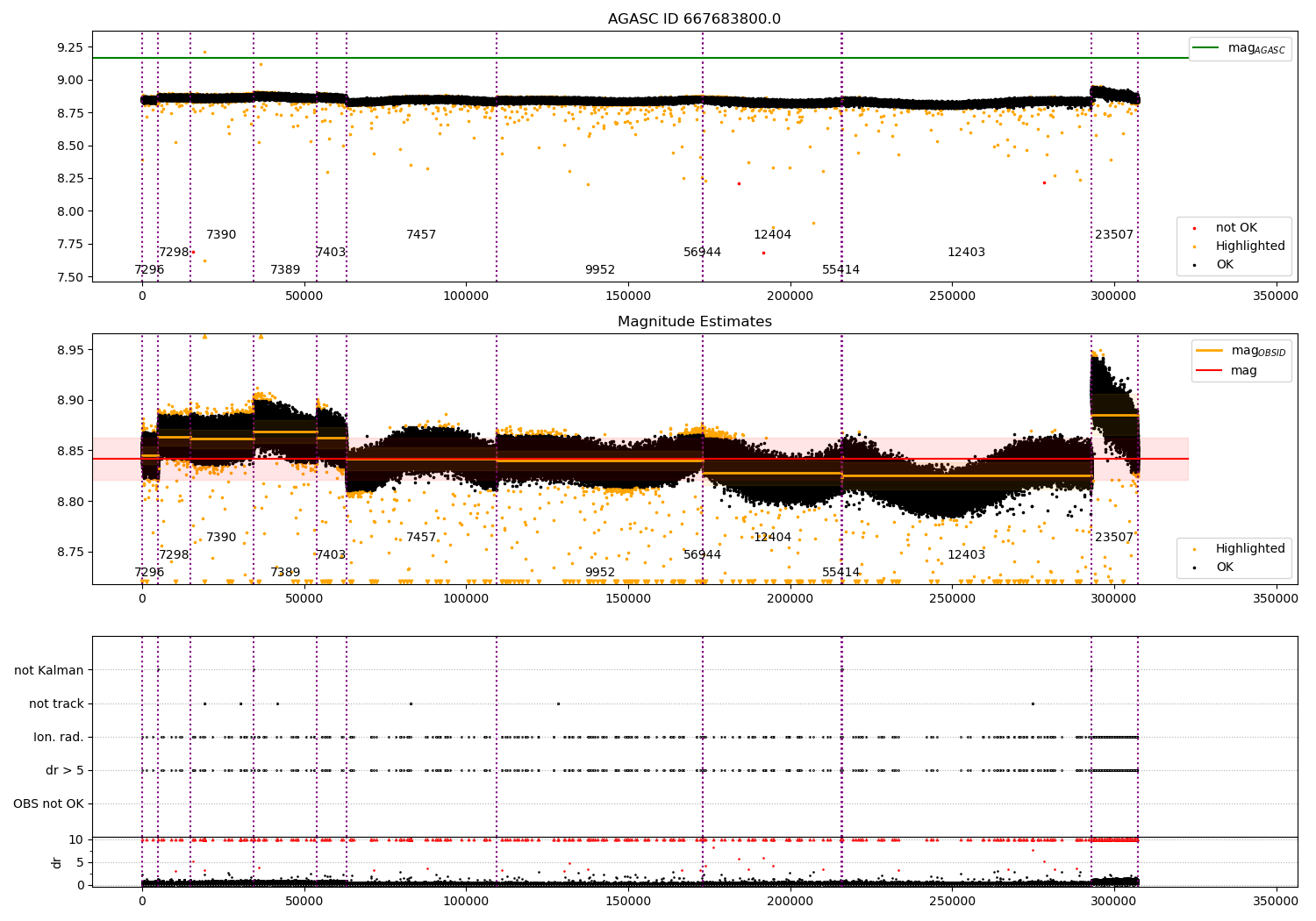The width and height of the screenshot is (1316, 921).
Task: Click OBSID label 56944 in Magnitude Estimates plot
Action: coord(703,555)
